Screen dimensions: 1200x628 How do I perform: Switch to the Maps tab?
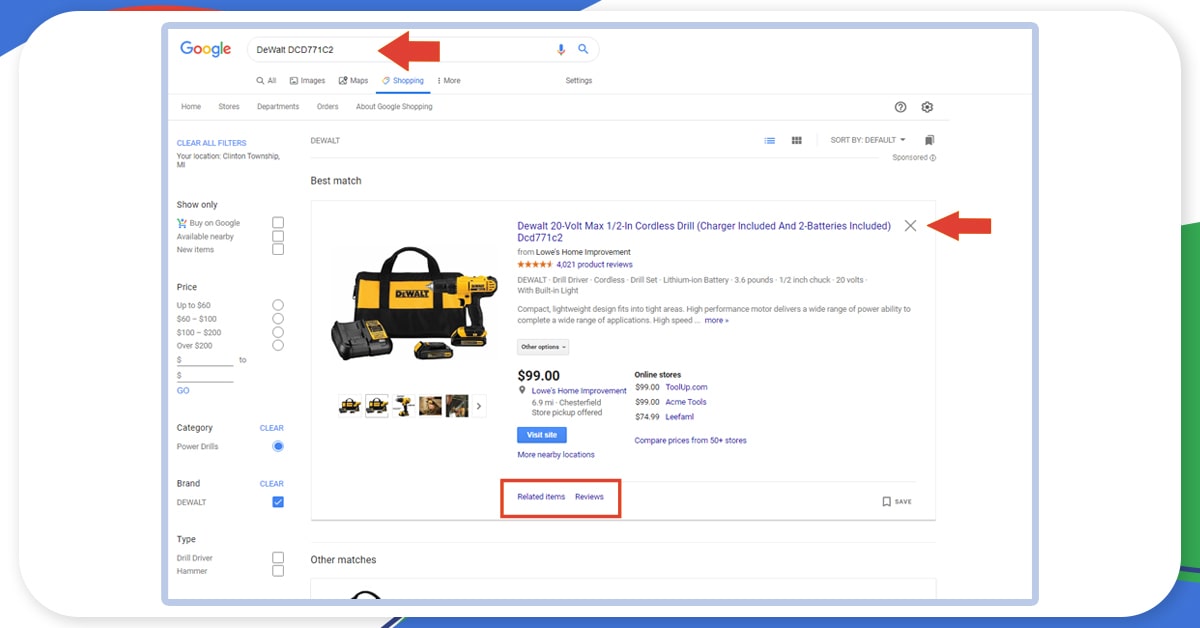tap(353, 81)
